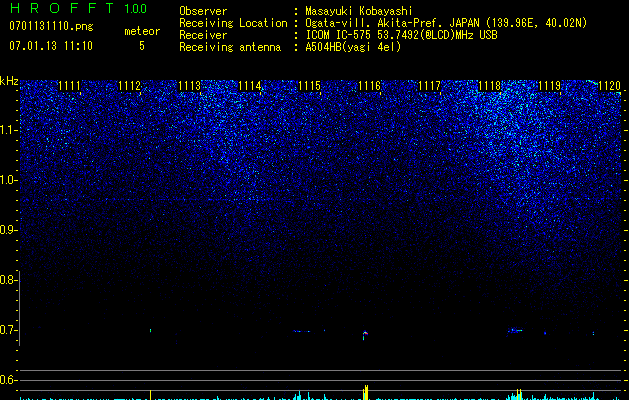This screenshot has height=400, width=629.
Task: Click the meteor echo streak after 1118
Action: (515, 331)
